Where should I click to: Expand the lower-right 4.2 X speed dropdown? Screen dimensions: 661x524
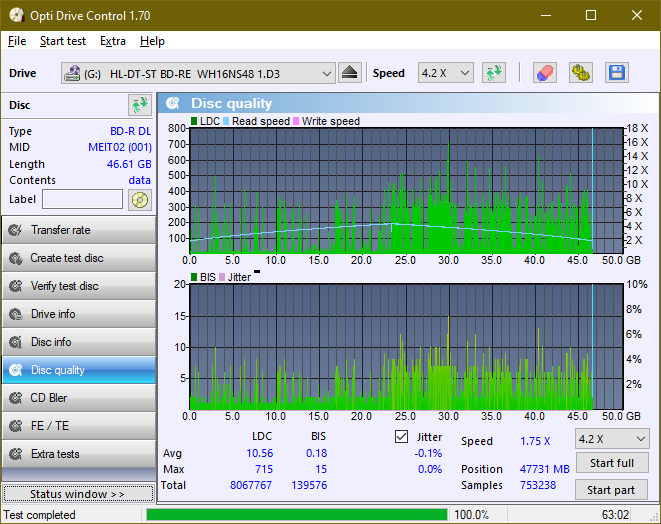pos(611,439)
